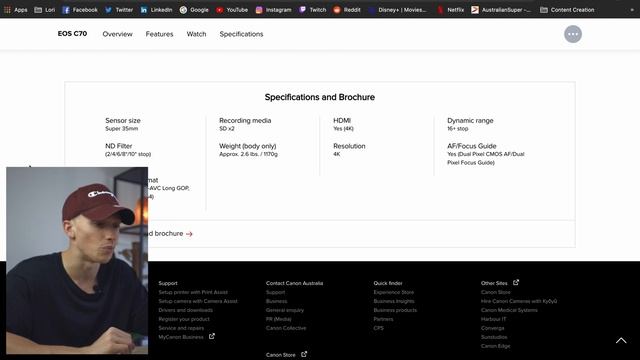Open the Facebook bookmark
The image size is (640, 360).
click(x=80, y=10)
